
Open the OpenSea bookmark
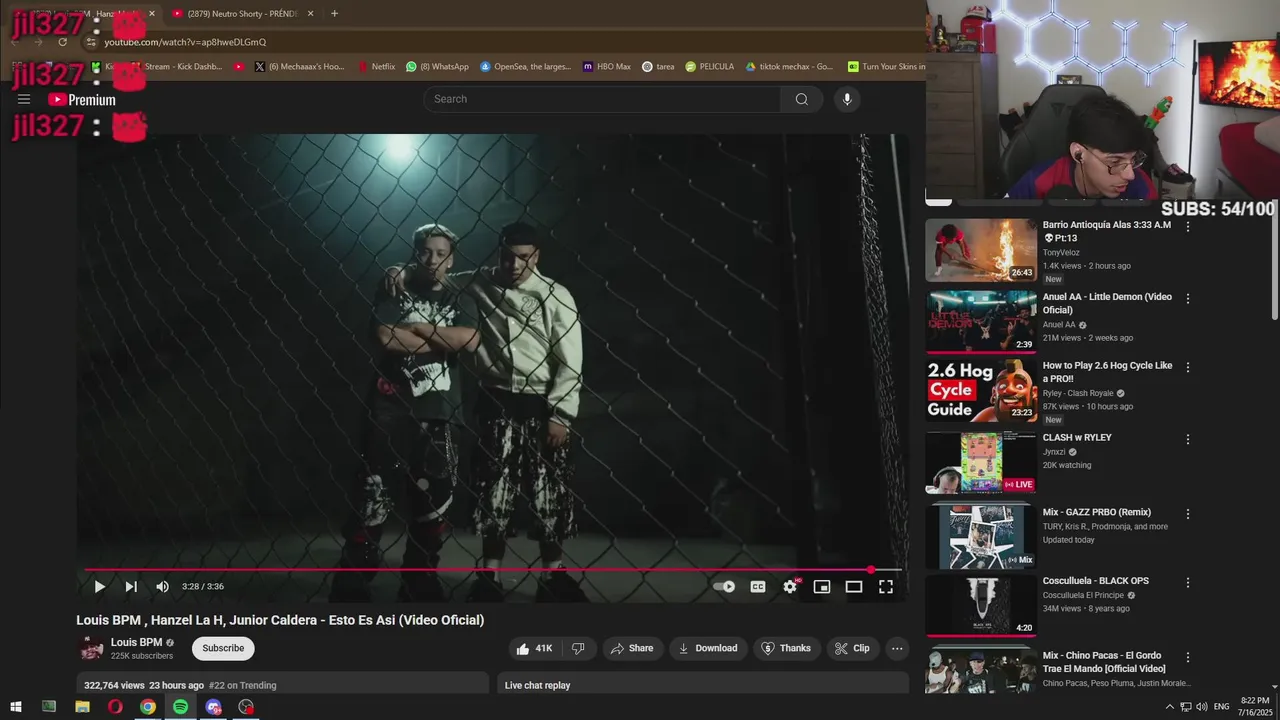coord(525,67)
